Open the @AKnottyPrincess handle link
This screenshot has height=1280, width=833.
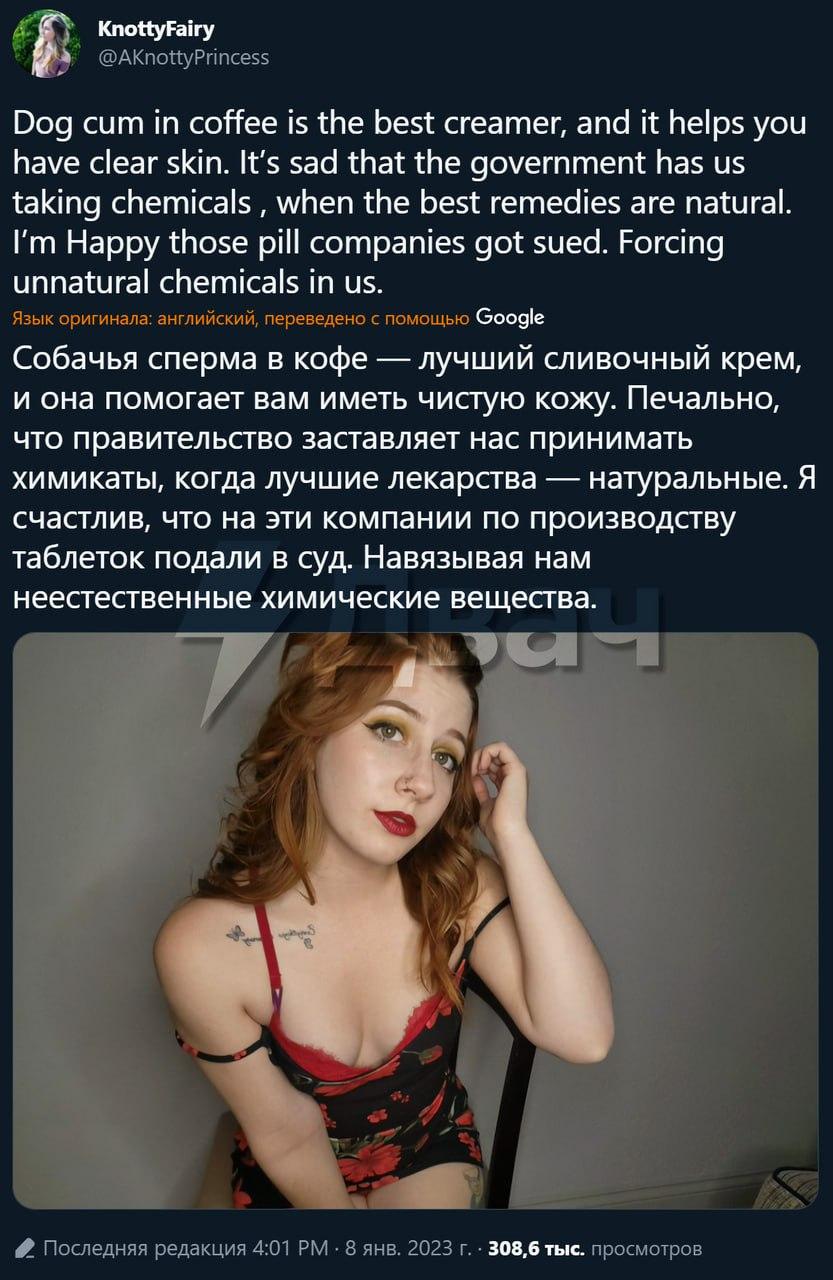point(183,57)
